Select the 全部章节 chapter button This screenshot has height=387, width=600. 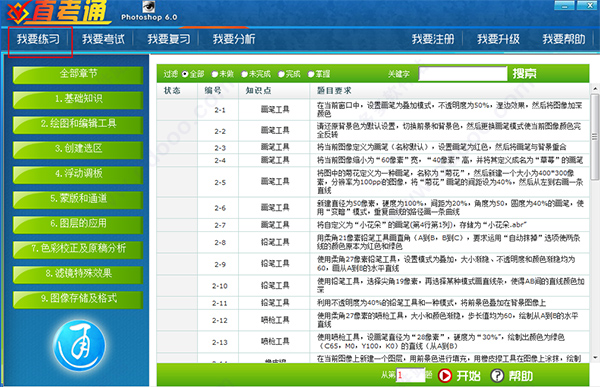click(x=78, y=74)
